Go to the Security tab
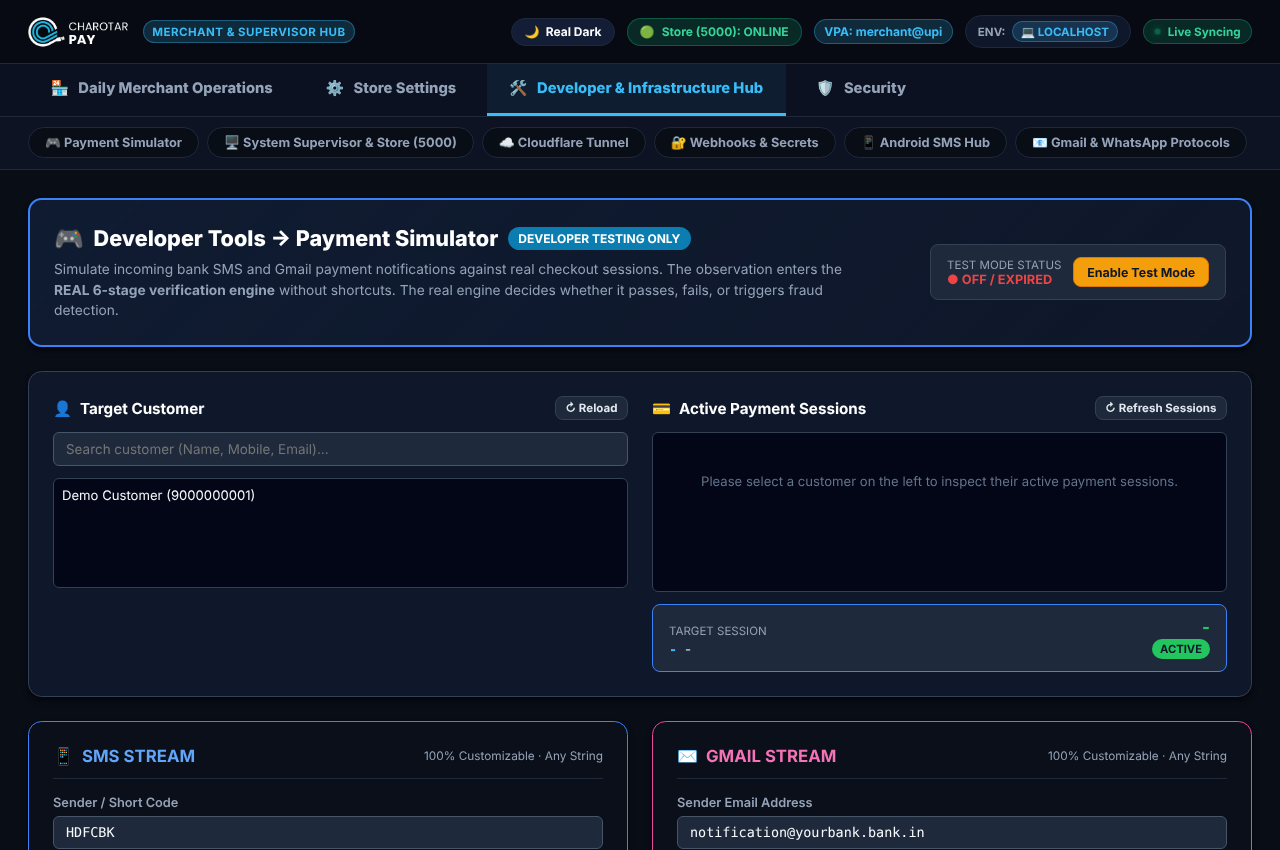 [x=861, y=88]
